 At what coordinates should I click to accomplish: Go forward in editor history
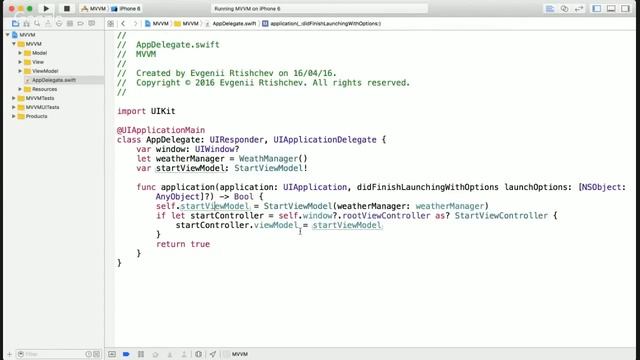[x=135, y=24]
